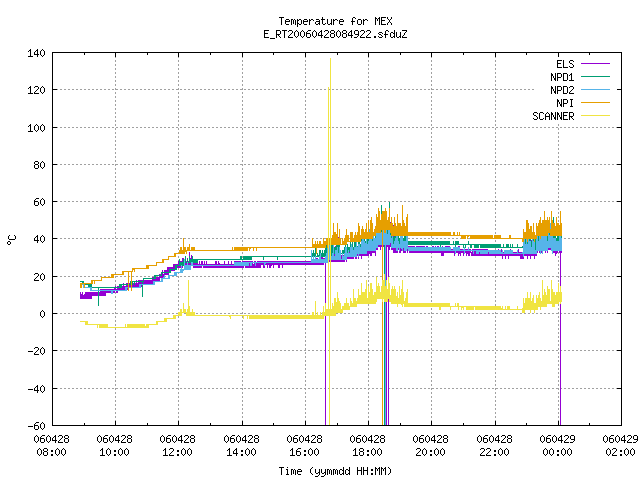The height and width of the screenshot is (480, 640).
Task: Click the x-axis tick label 060428 22:00
Action: coord(494,446)
